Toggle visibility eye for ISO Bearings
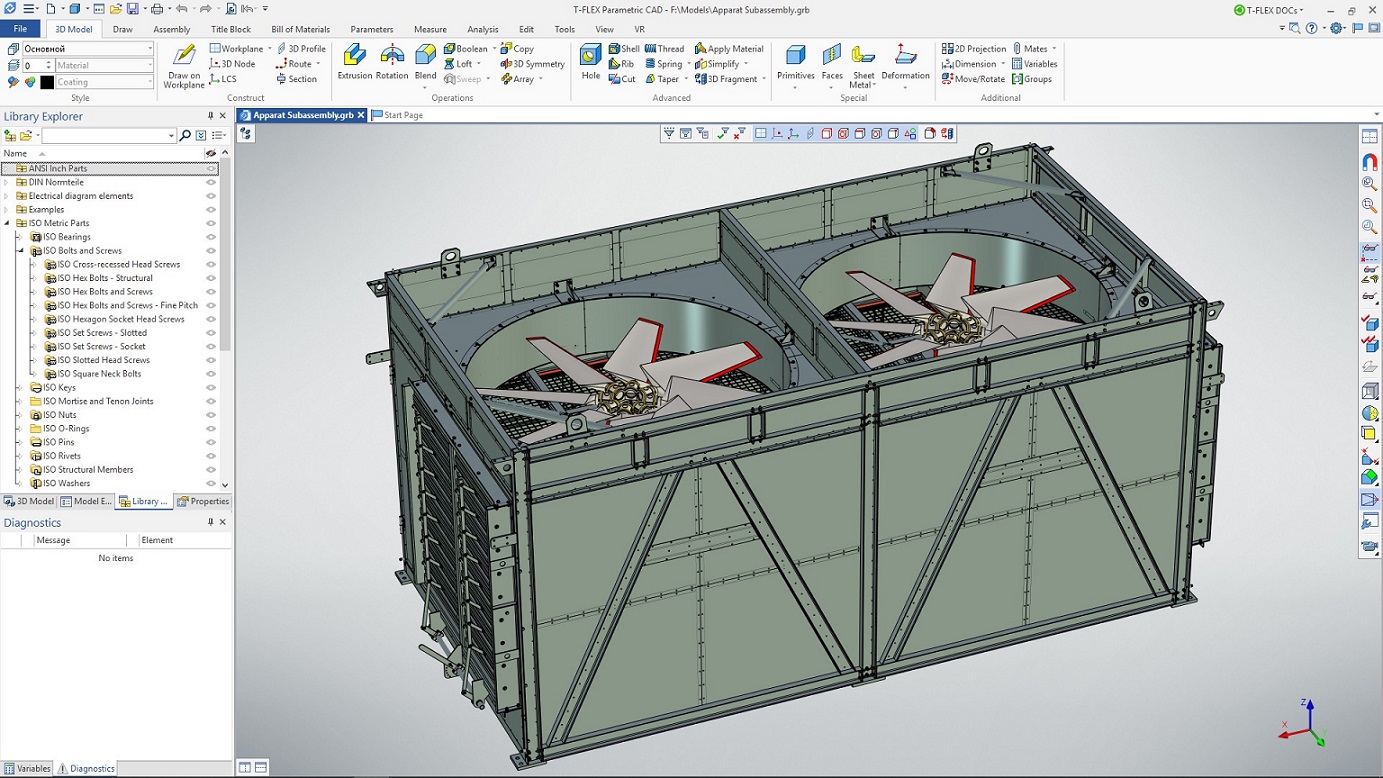Viewport: 1383px width, 778px height. click(x=211, y=237)
